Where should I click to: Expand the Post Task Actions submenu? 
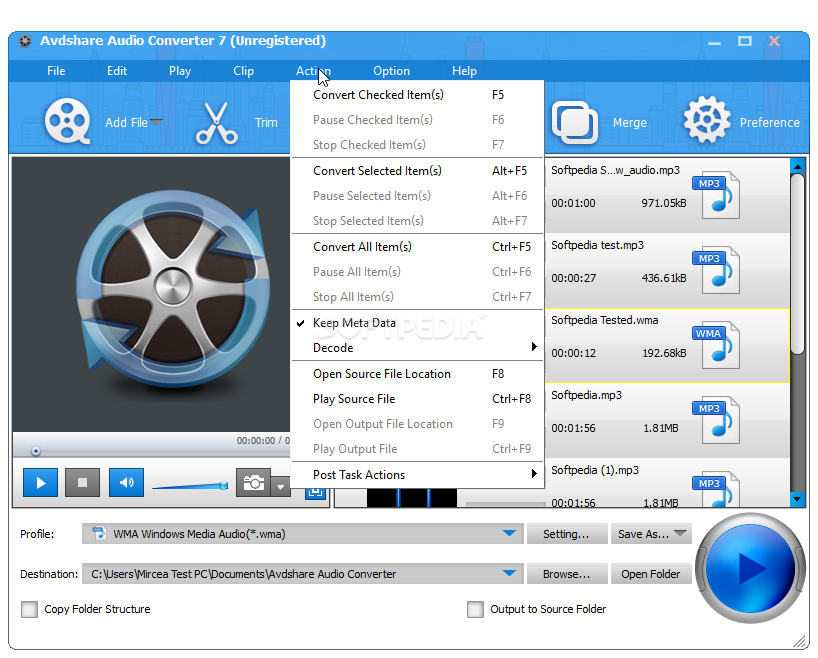tap(417, 475)
